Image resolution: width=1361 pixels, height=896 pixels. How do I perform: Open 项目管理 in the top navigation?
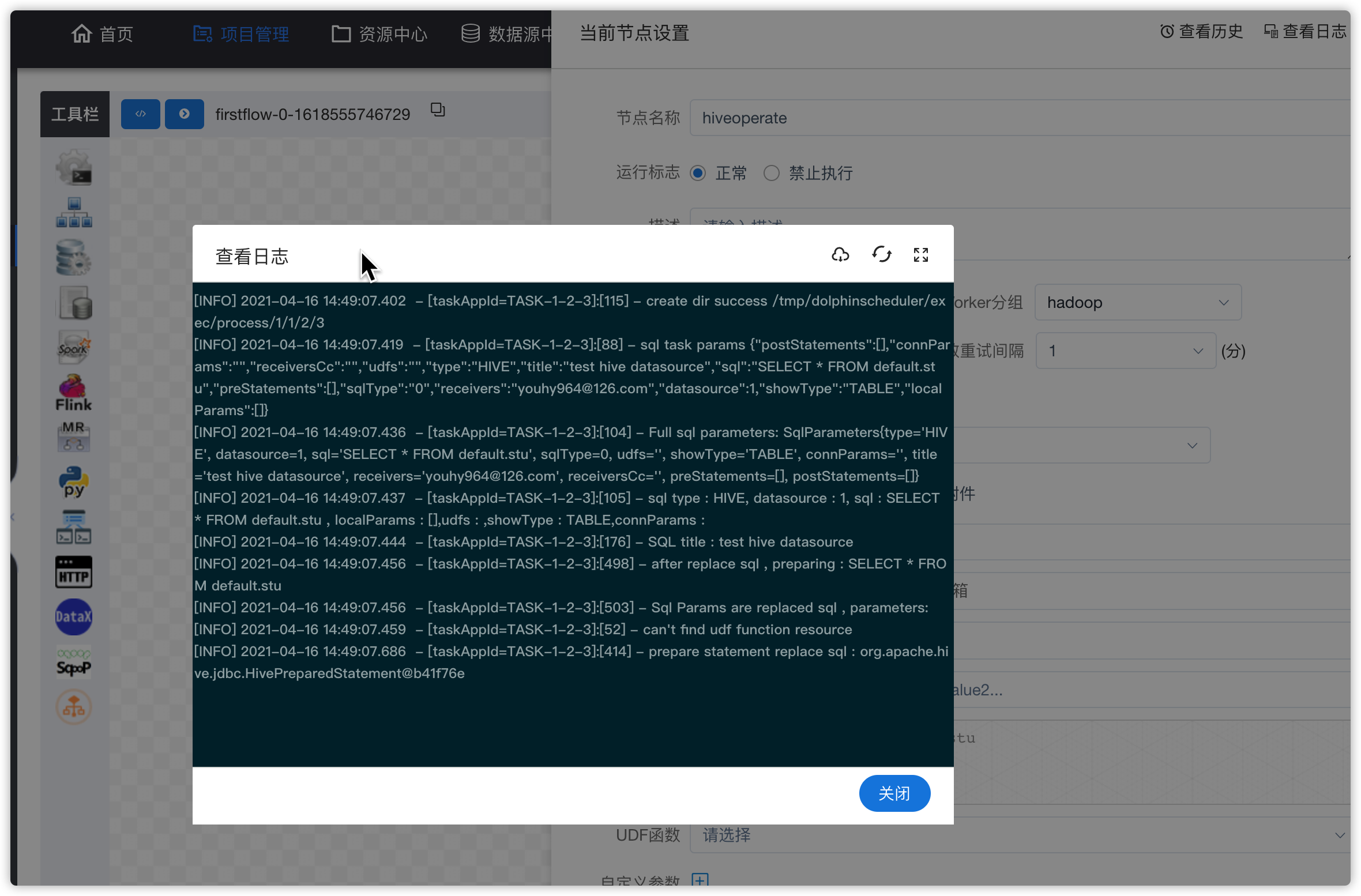241,34
